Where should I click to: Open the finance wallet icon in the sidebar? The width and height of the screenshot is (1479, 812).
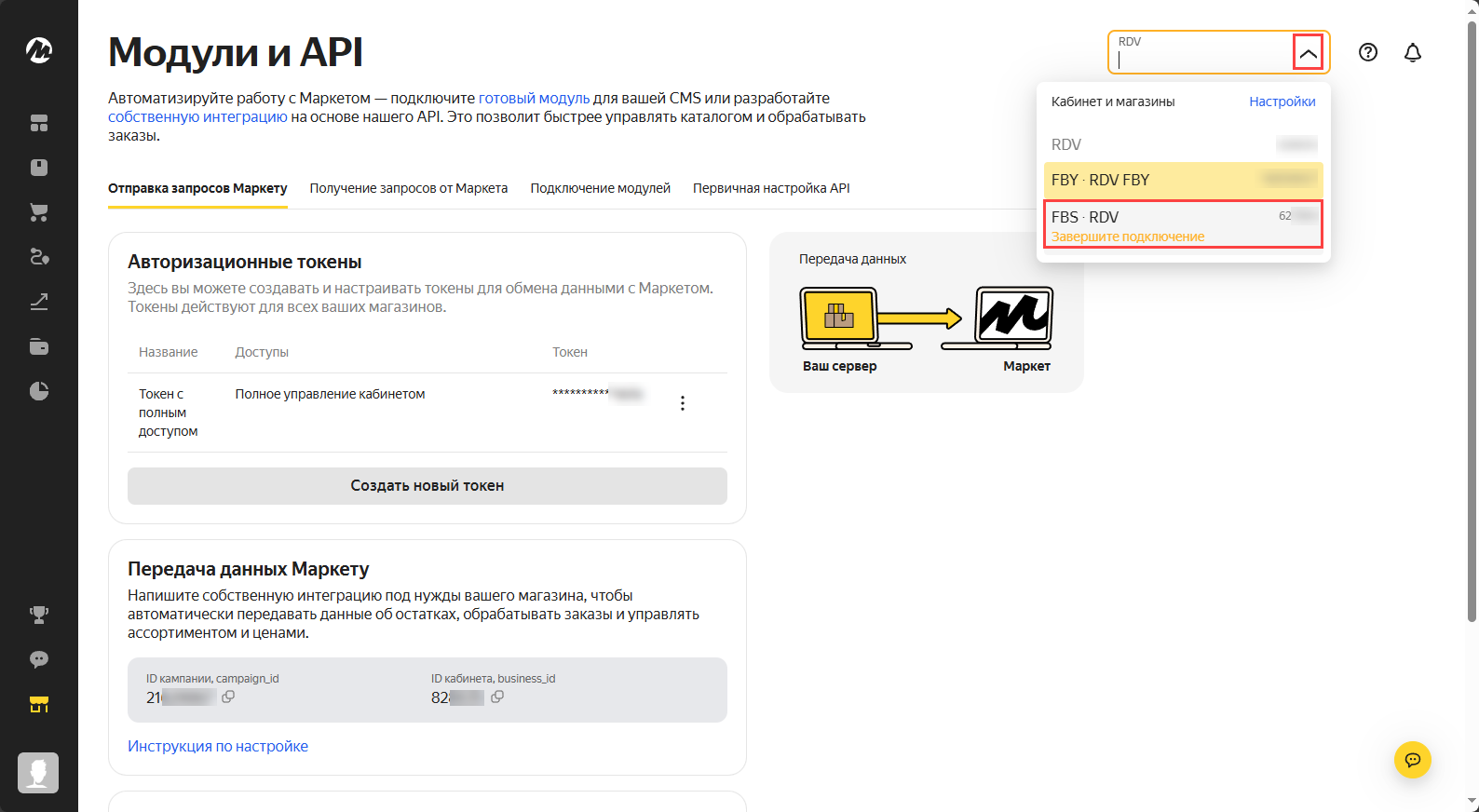[39, 346]
